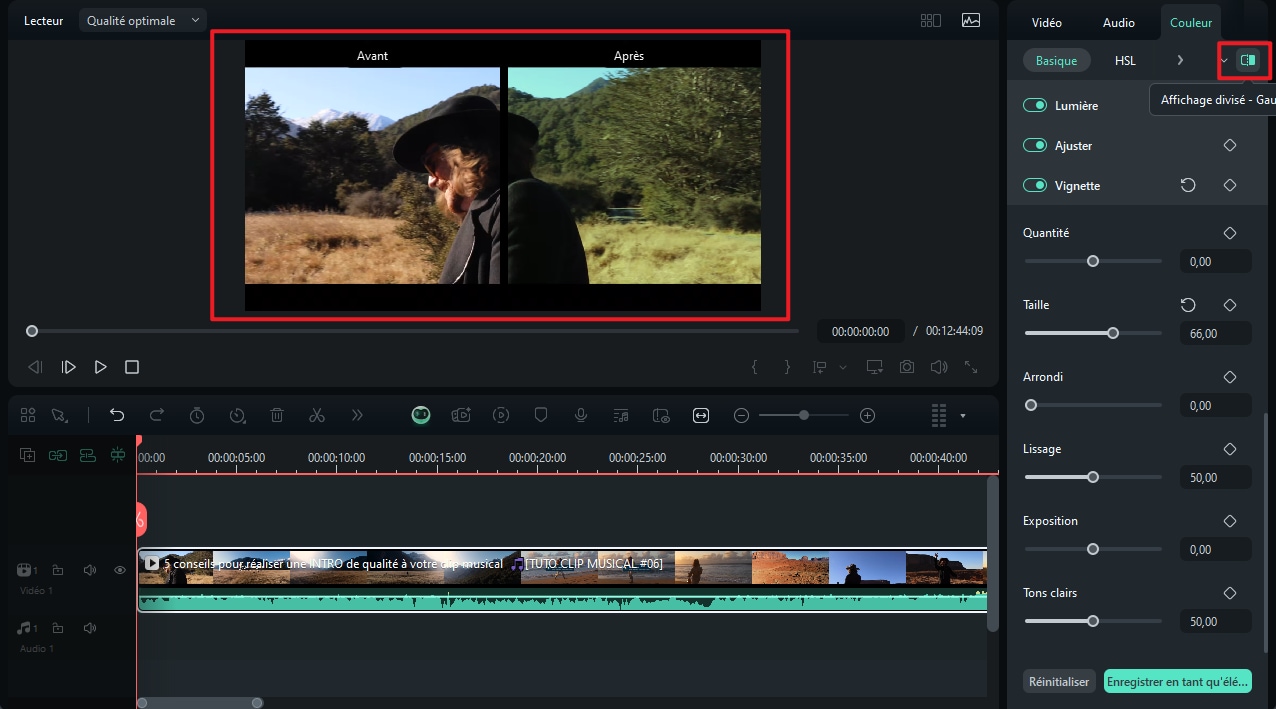1276x709 pixels.
Task: Open the audio mixer music-note icon
Action: 621,415
